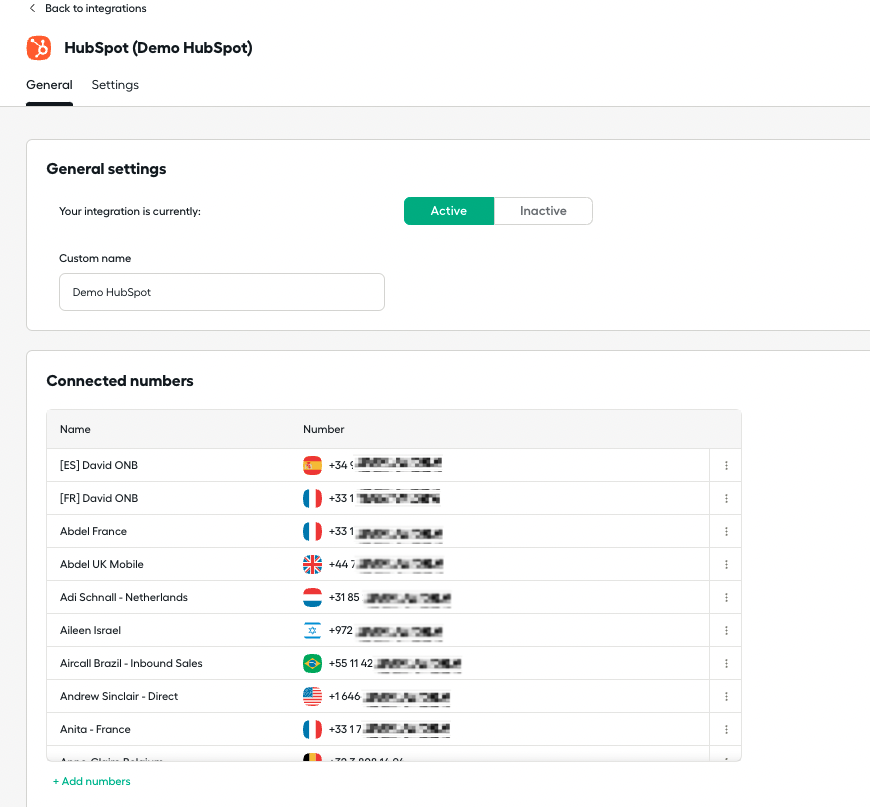The image size is (870, 807).
Task: Switch to the General tab
Action: coord(49,85)
